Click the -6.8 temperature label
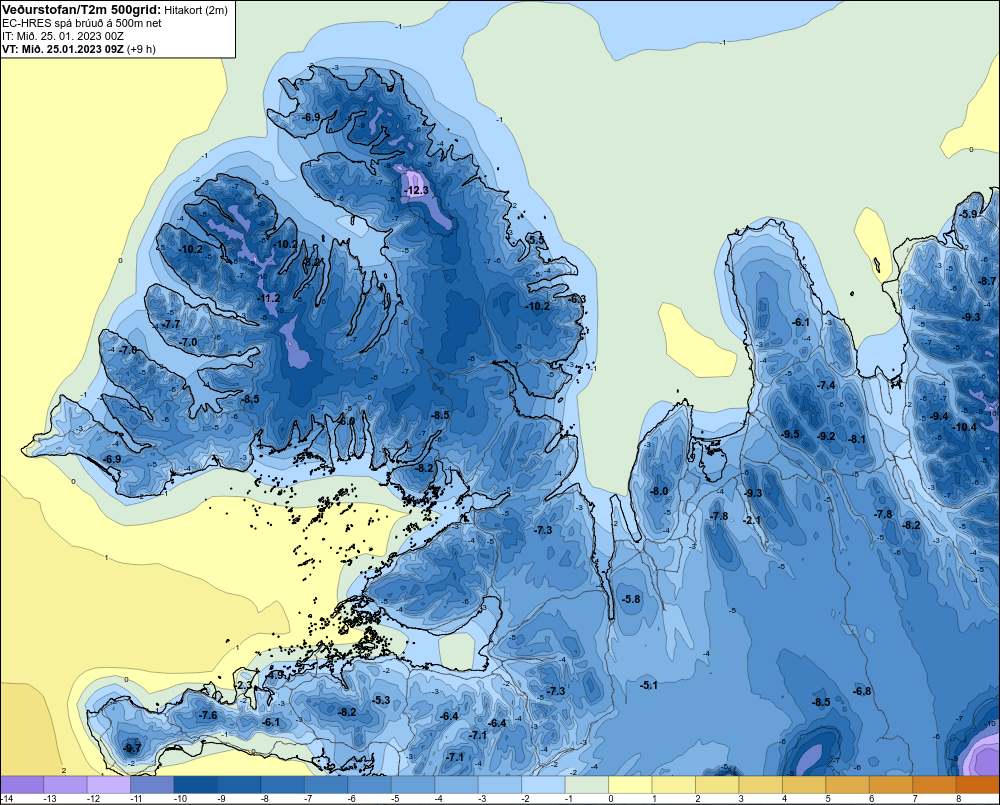Screen dimensions: 1000x805 click(862, 691)
